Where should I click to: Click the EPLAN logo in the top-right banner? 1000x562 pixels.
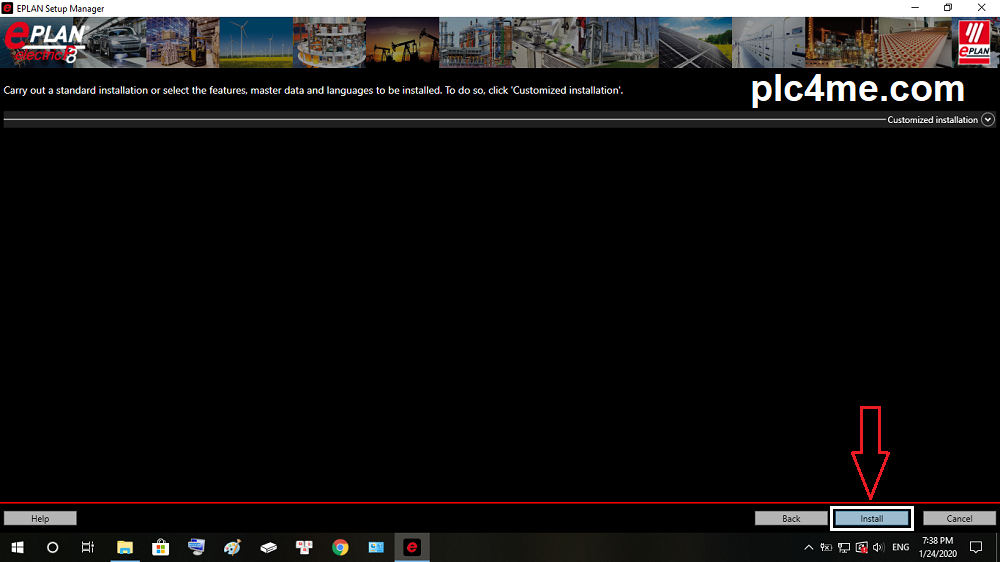tap(973, 42)
